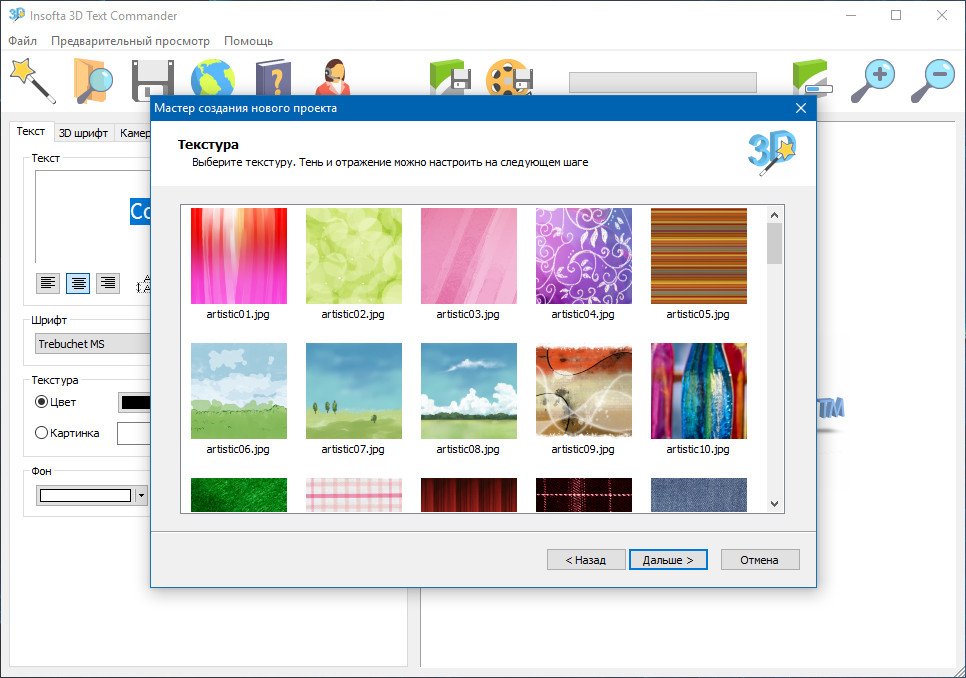Viewport: 966px width, 678px height.
Task: Open the Trebuchet MS font dropdown
Action: click(x=92, y=345)
